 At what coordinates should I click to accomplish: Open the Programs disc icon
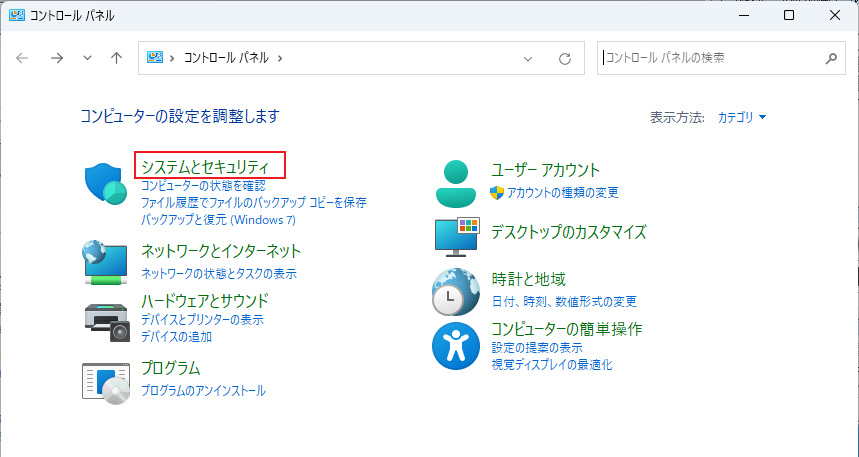(106, 383)
